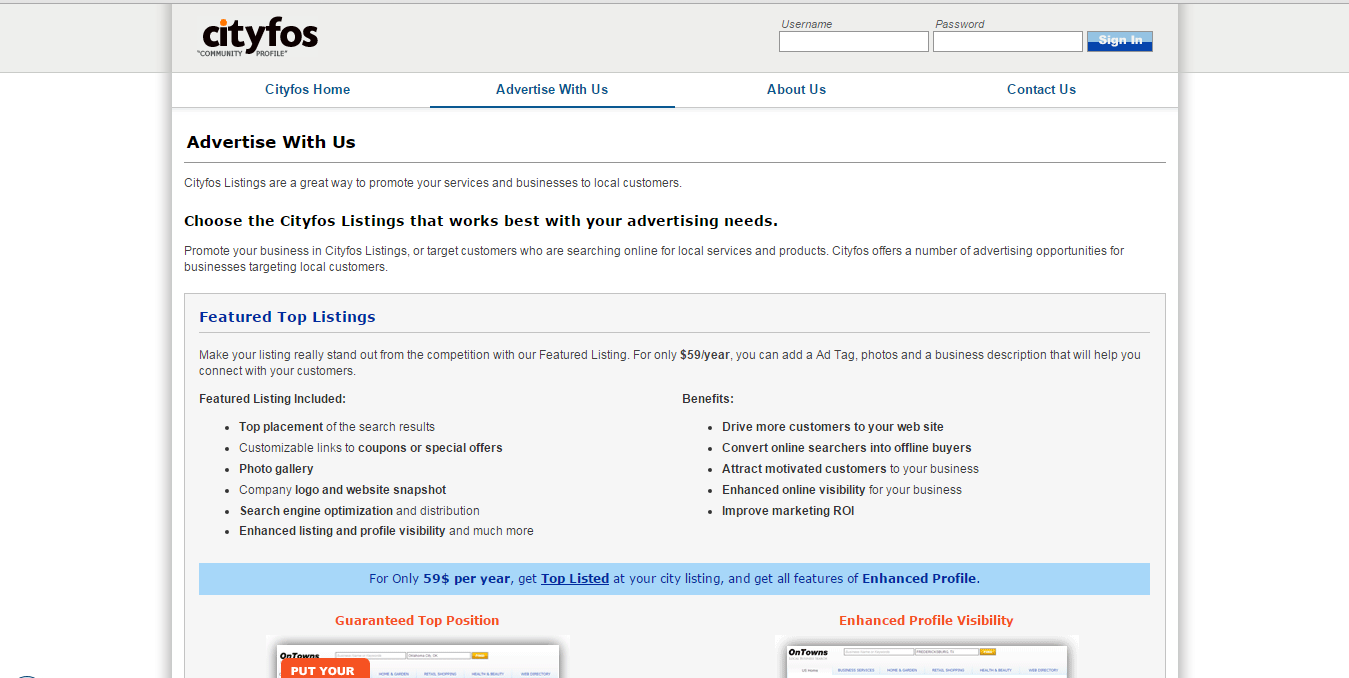Click the 'Top placement of the search results' item
The height and width of the screenshot is (678, 1349).
pyautogui.click(x=337, y=427)
